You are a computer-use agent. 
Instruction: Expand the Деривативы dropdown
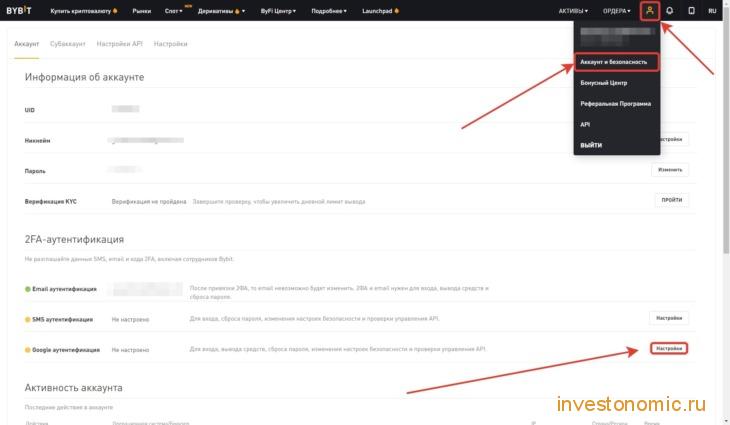221,11
